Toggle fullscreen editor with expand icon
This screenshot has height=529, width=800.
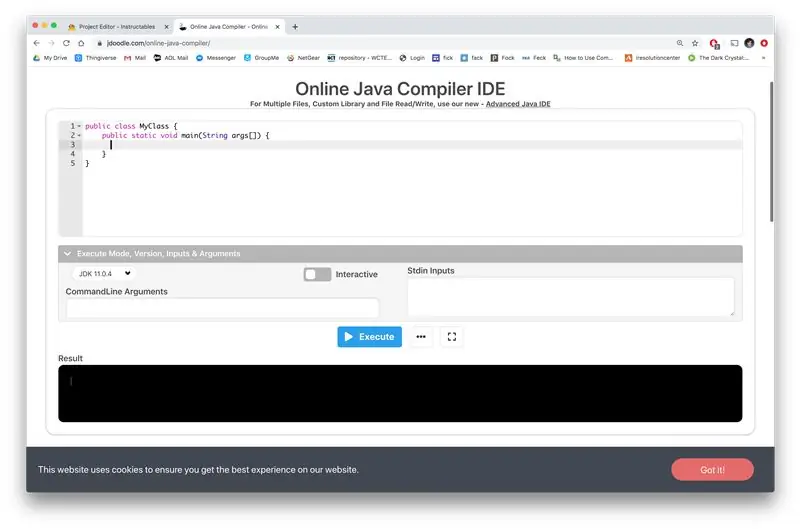click(452, 337)
